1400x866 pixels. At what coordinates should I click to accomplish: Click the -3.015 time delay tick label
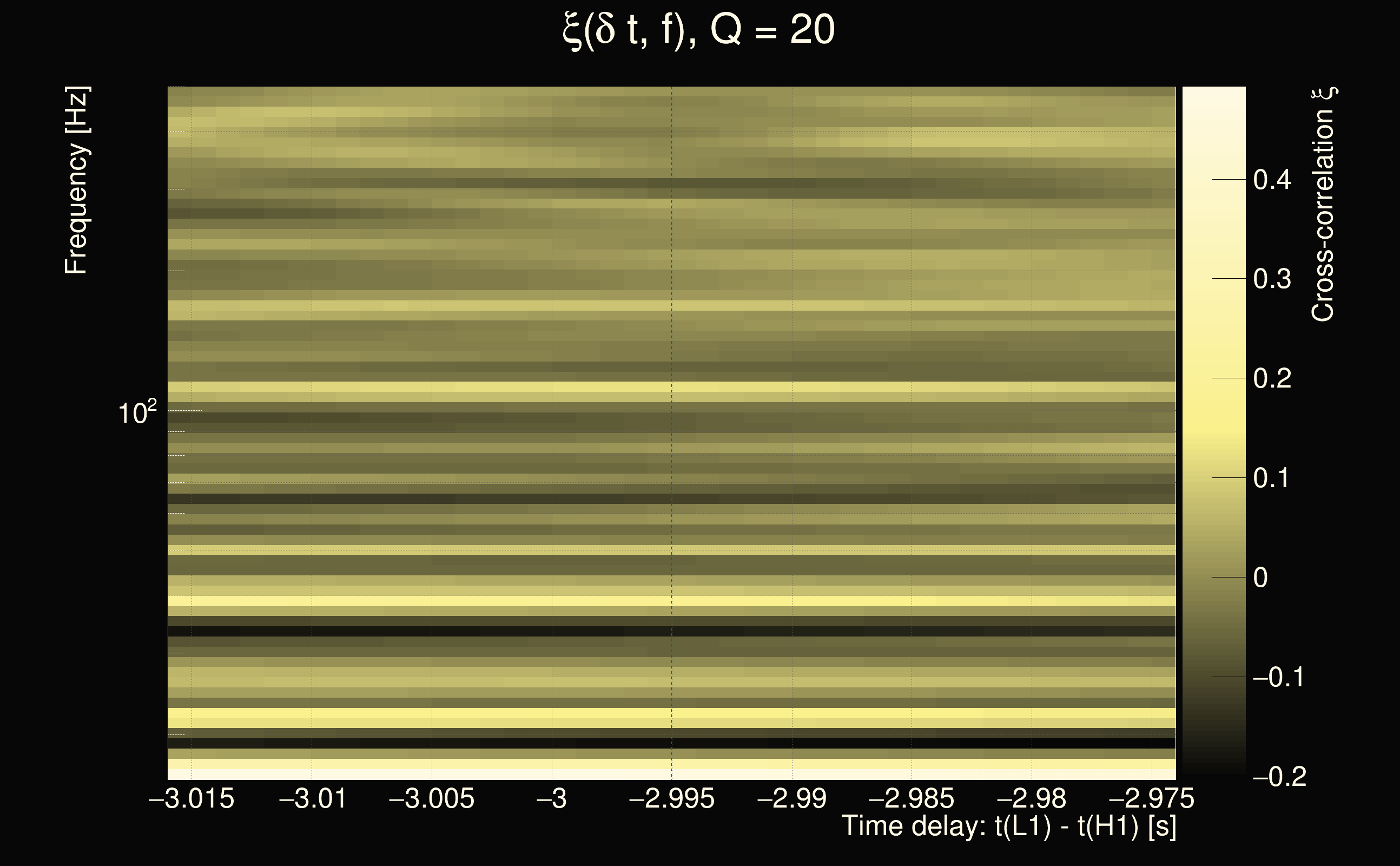coord(191,798)
